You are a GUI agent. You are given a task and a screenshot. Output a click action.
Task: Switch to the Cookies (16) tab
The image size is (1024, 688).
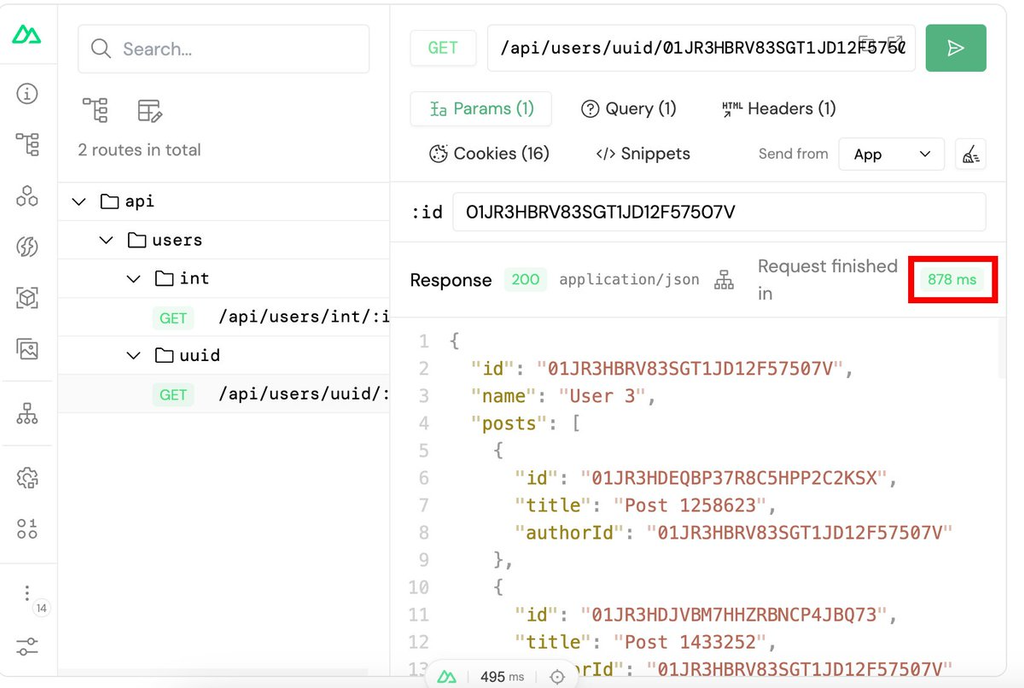point(488,153)
